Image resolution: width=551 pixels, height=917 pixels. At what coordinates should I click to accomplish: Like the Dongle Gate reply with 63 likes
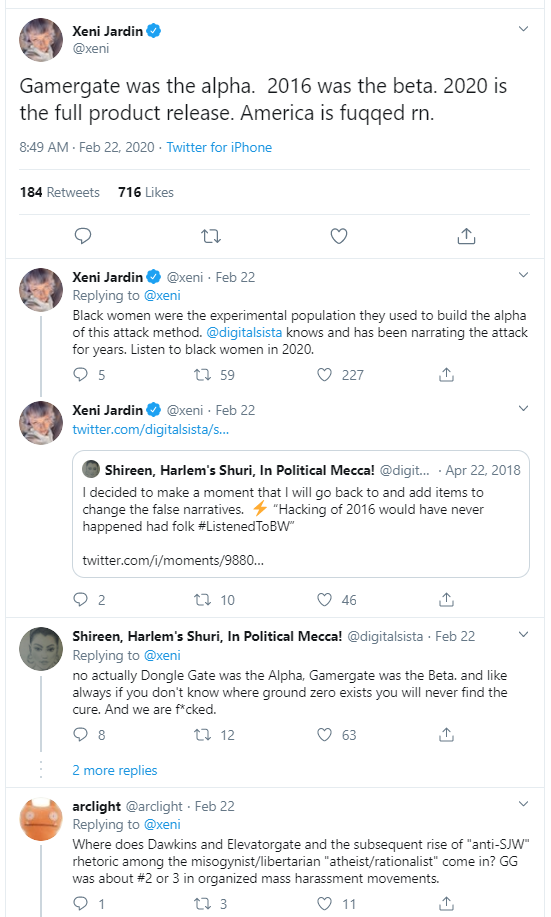click(325, 735)
